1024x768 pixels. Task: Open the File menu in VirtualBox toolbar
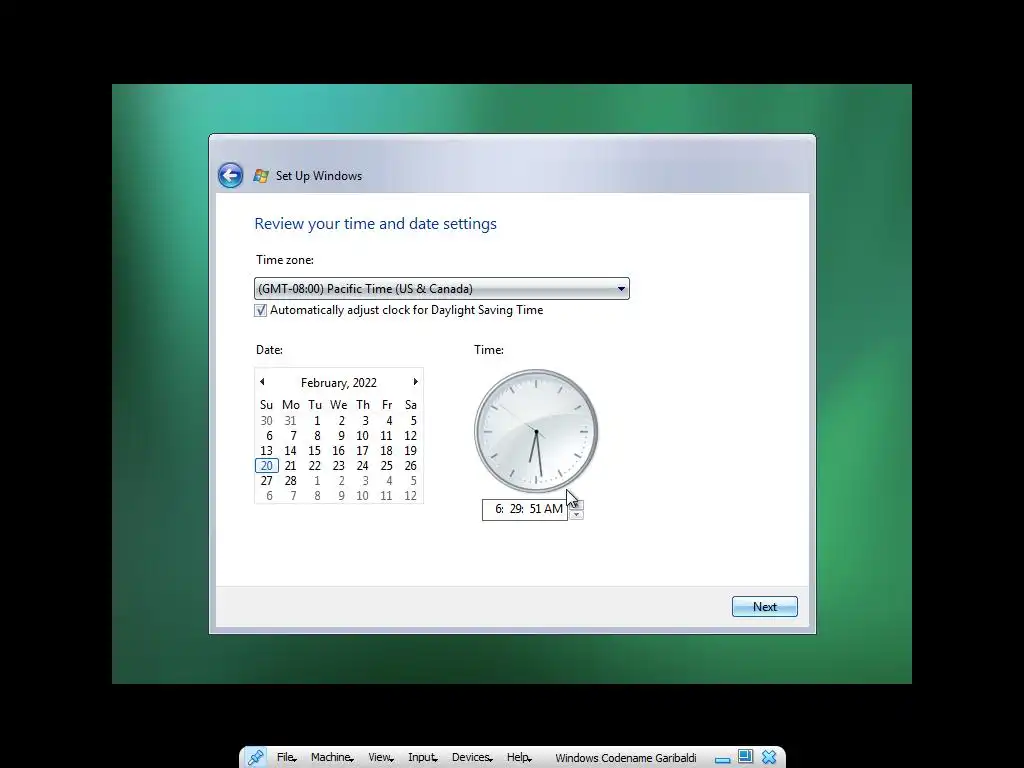click(x=286, y=757)
